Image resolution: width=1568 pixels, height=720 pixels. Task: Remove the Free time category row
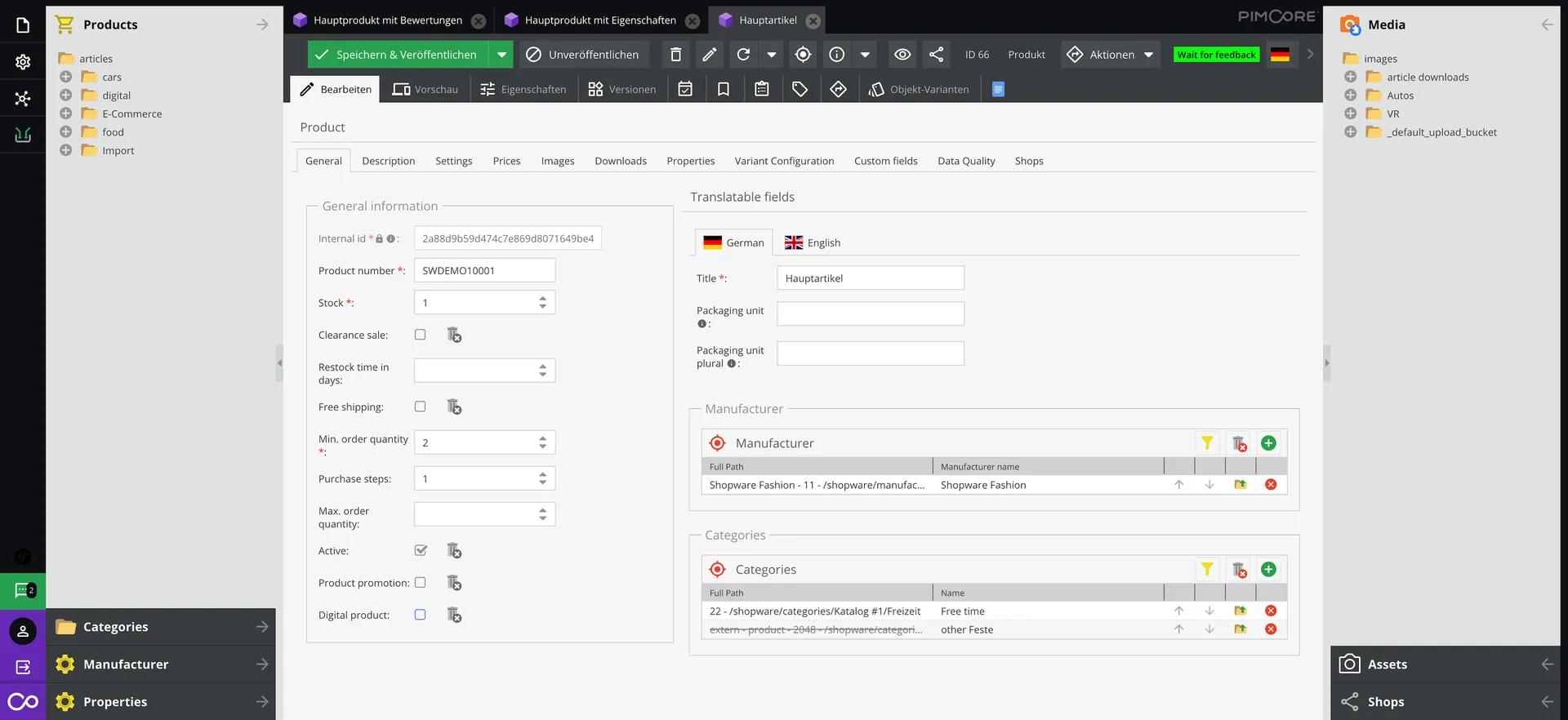coord(1270,611)
